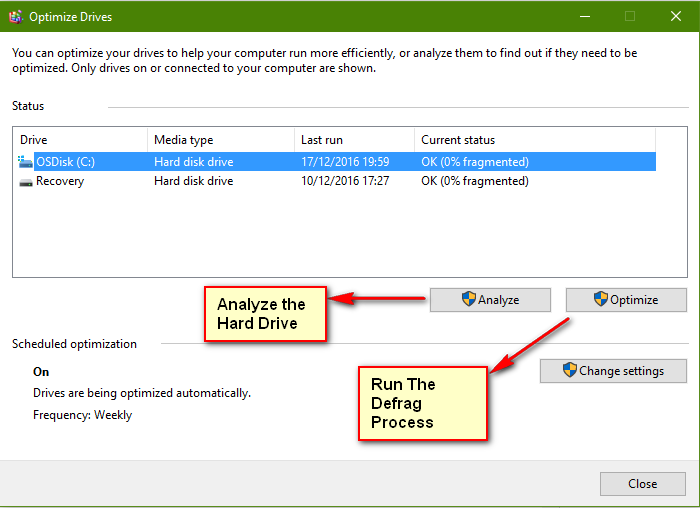
Task: Click the Analyze button
Action: (490, 300)
